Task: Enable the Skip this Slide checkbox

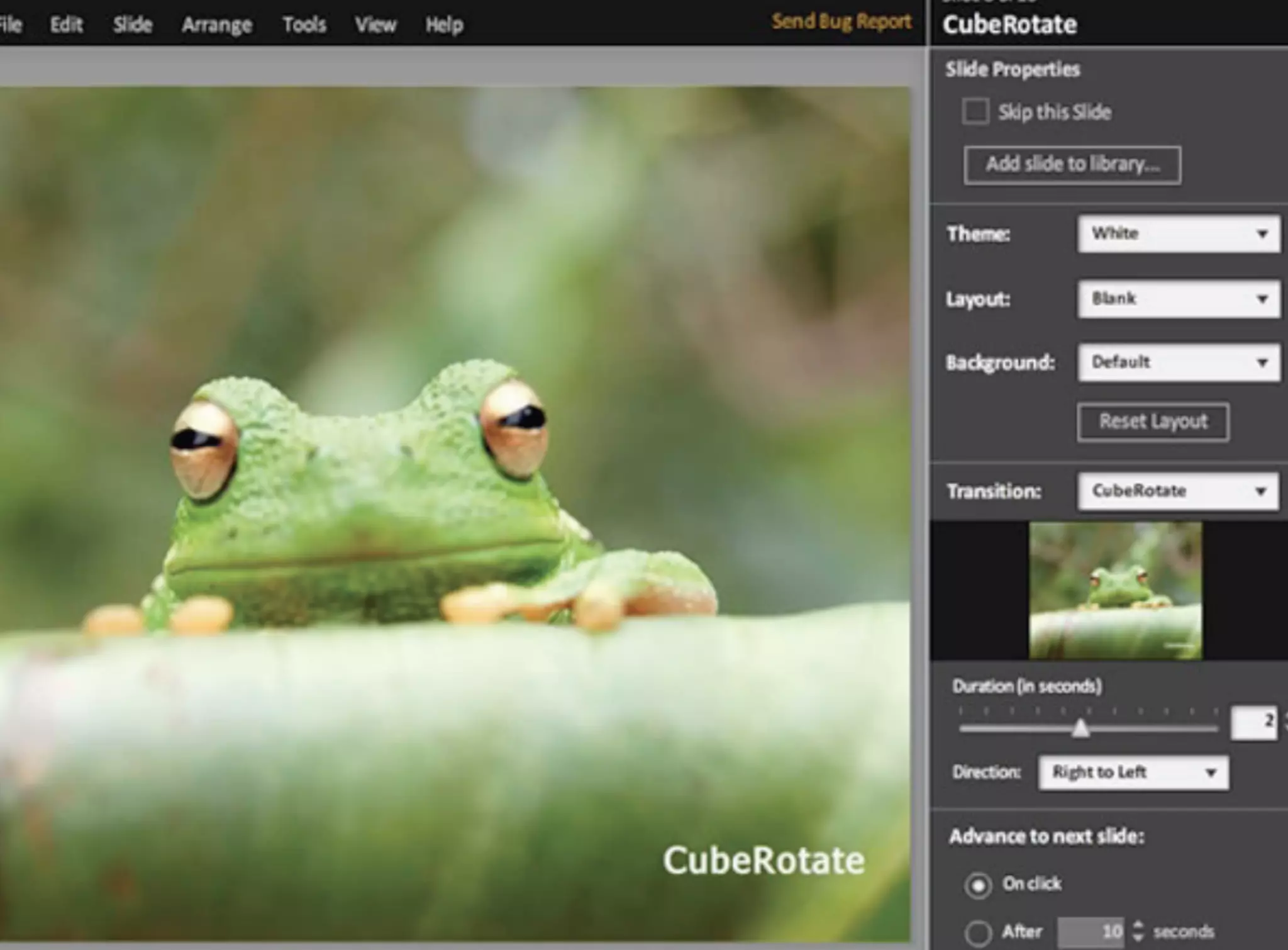Action: point(975,112)
